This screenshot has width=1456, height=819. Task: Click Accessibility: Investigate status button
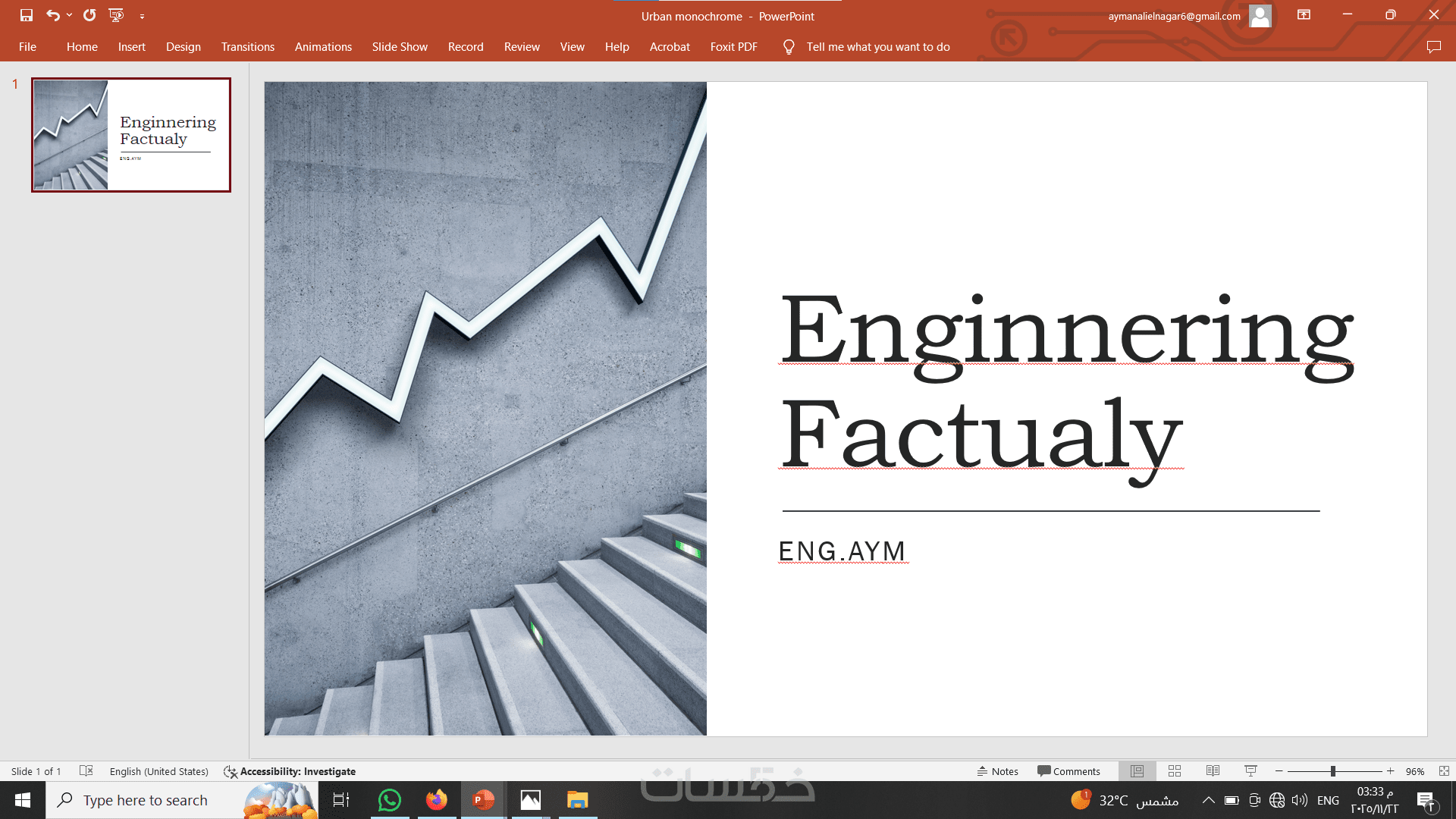(290, 771)
